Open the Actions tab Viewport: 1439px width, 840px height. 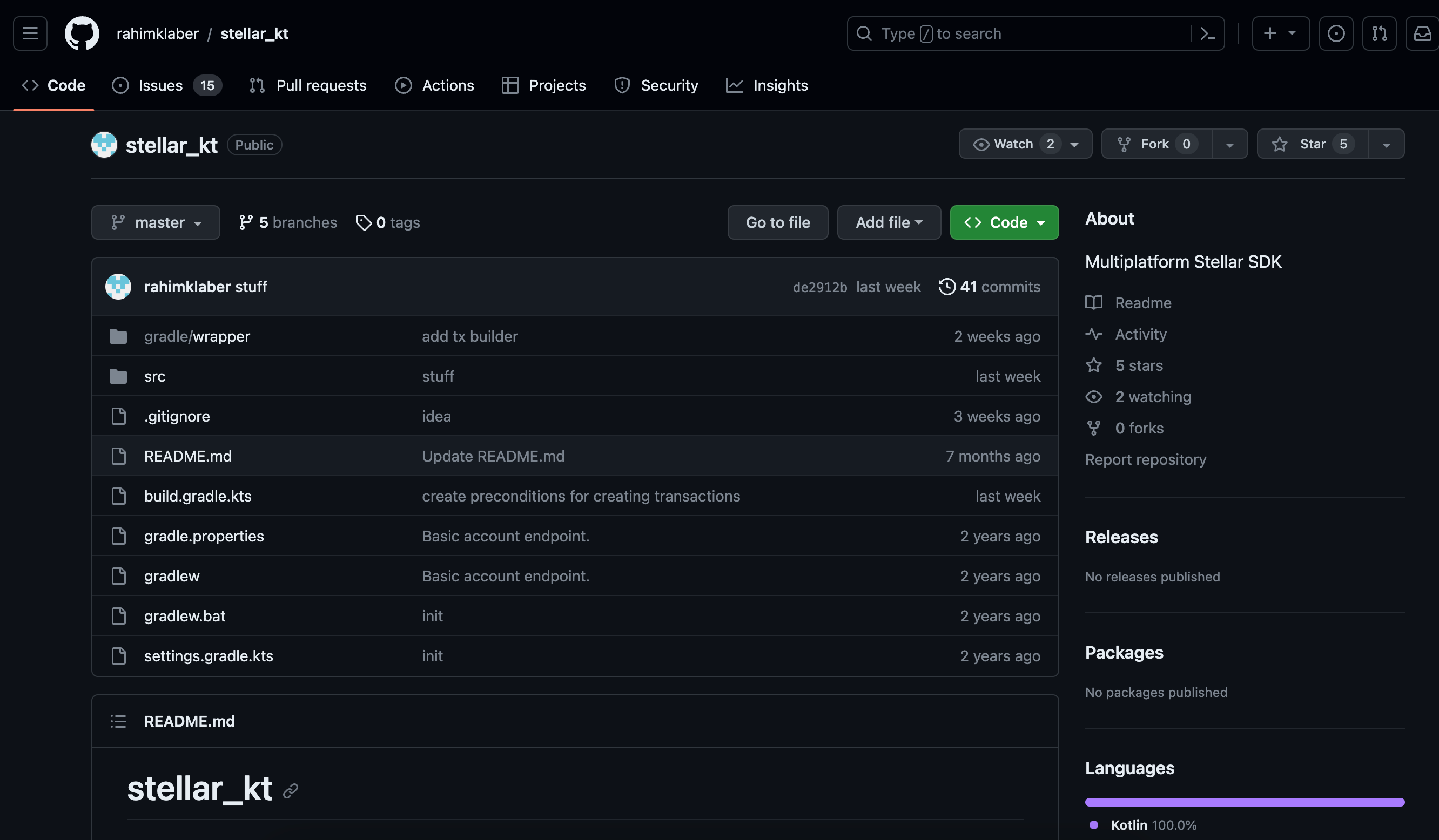pyautogui.click(x=434, y=86)
